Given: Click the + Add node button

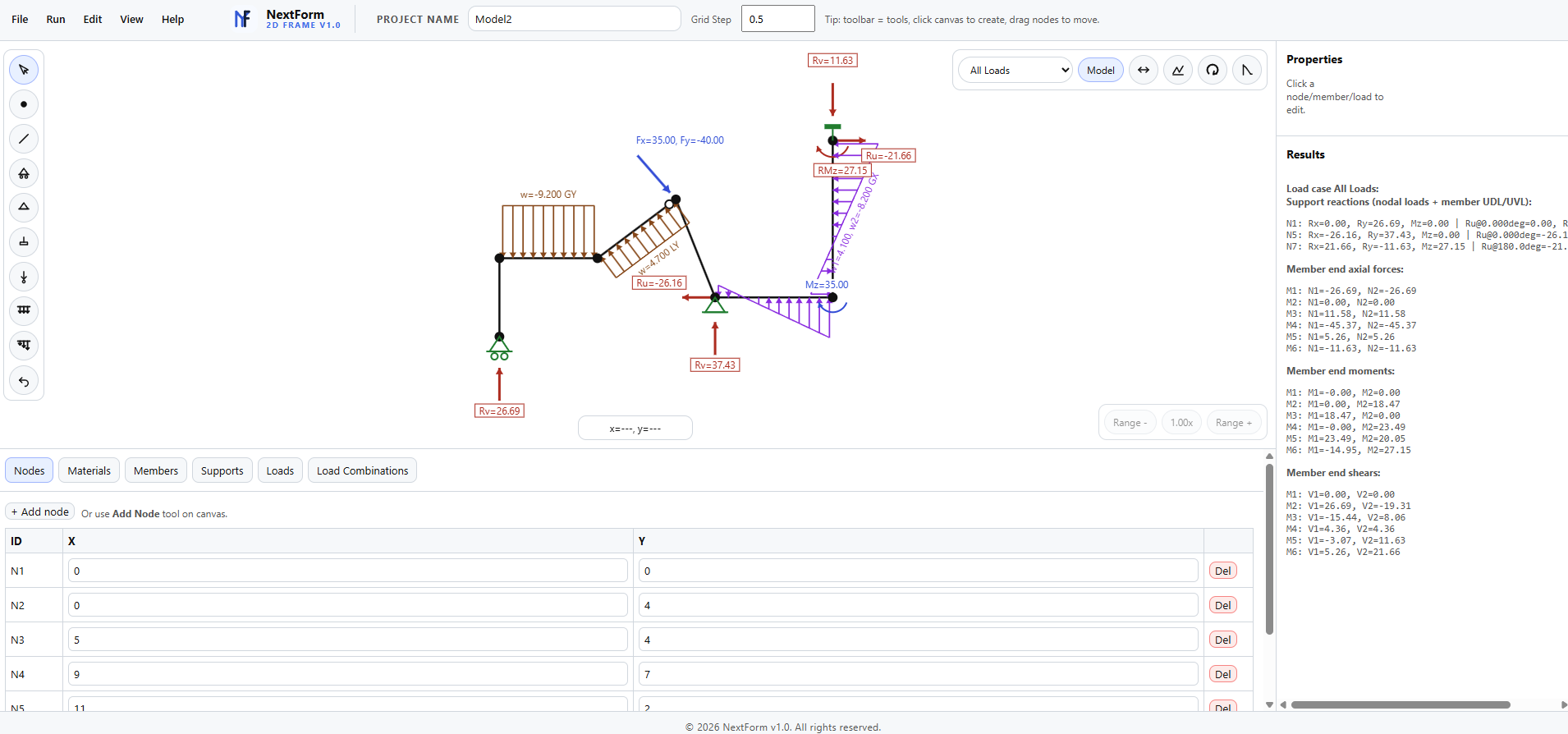Looking at the screenshot, I should (x=40, y=512).
